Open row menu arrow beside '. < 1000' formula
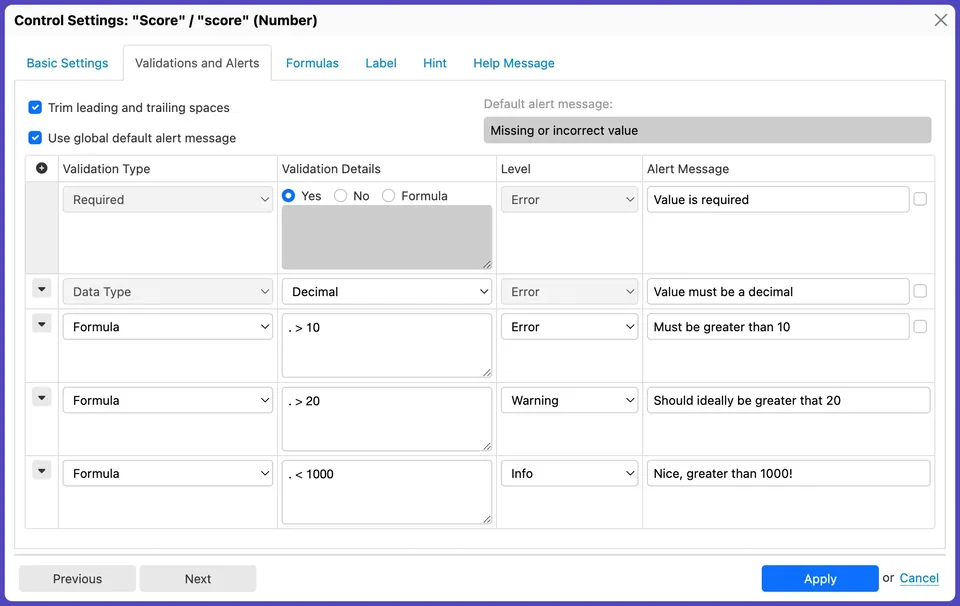 tap(41, 471)
